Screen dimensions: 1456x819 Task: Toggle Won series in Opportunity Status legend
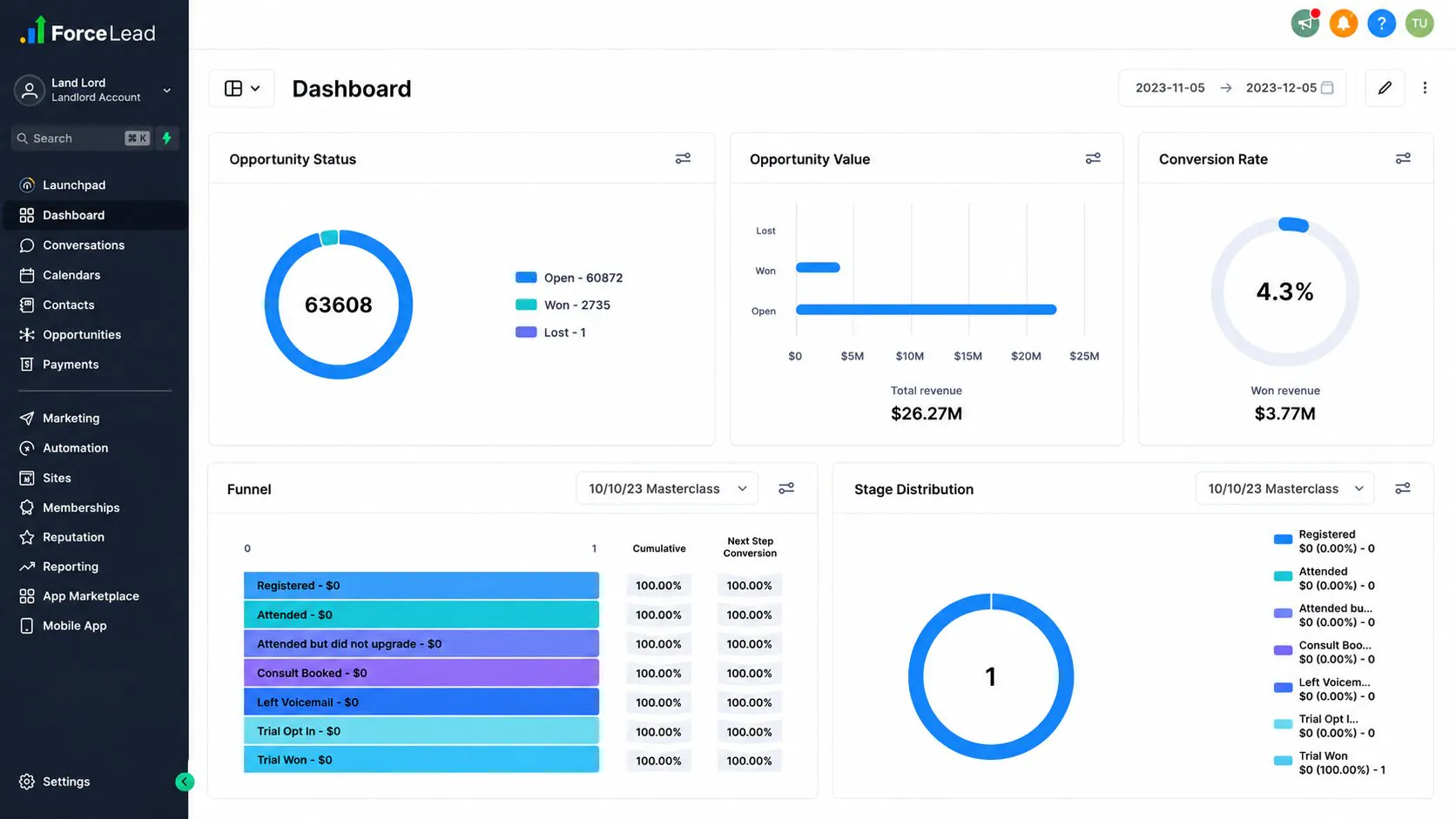click(x=563, y=305)
